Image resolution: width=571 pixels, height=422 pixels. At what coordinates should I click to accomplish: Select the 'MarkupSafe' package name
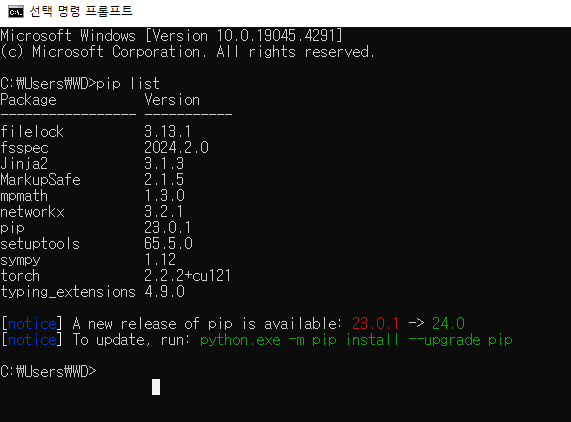[x=40, y=180]
